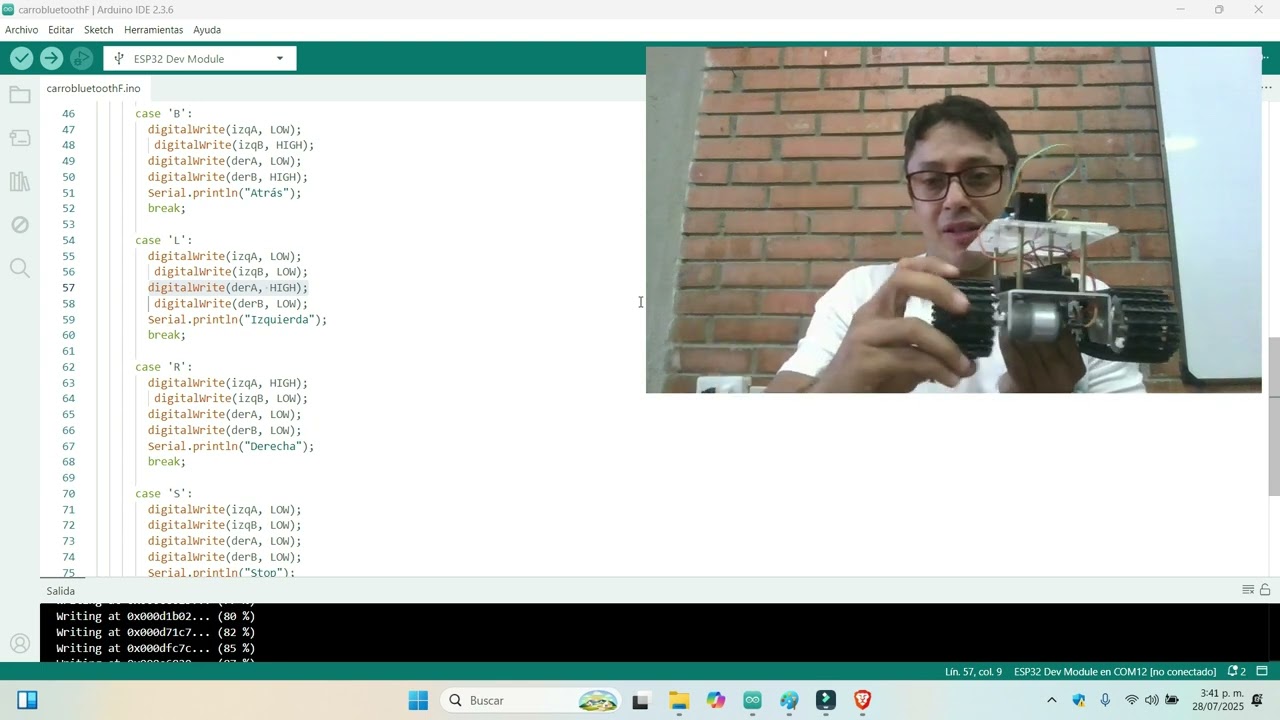Click line number 62 in gutter
This screenshot has width=1280, height=720.
click(68, 367)
